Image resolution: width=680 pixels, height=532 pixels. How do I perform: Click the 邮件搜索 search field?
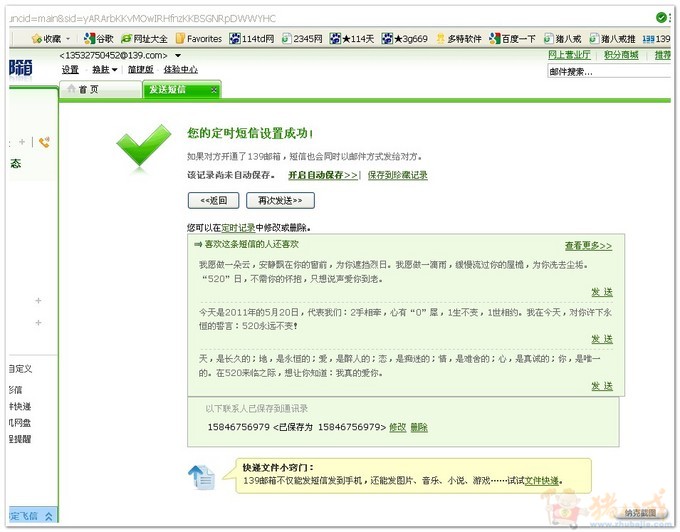pos(609,72)
